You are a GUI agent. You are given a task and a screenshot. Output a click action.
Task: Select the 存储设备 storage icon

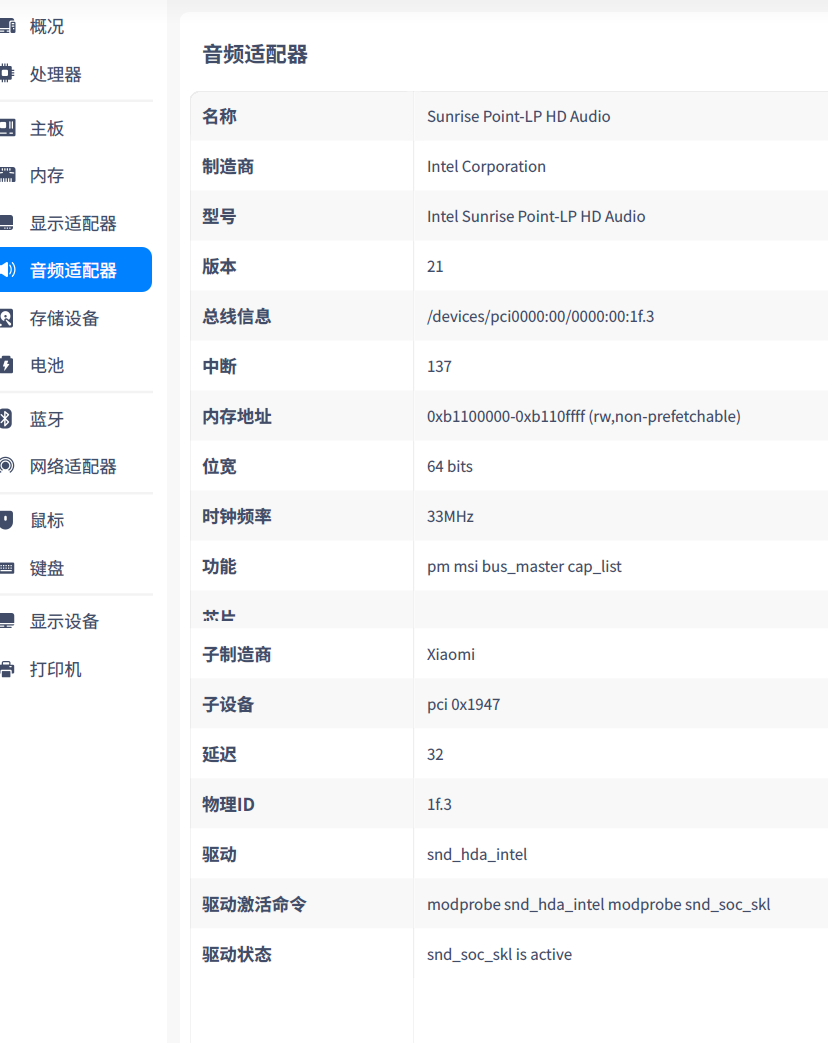(7, 318)
